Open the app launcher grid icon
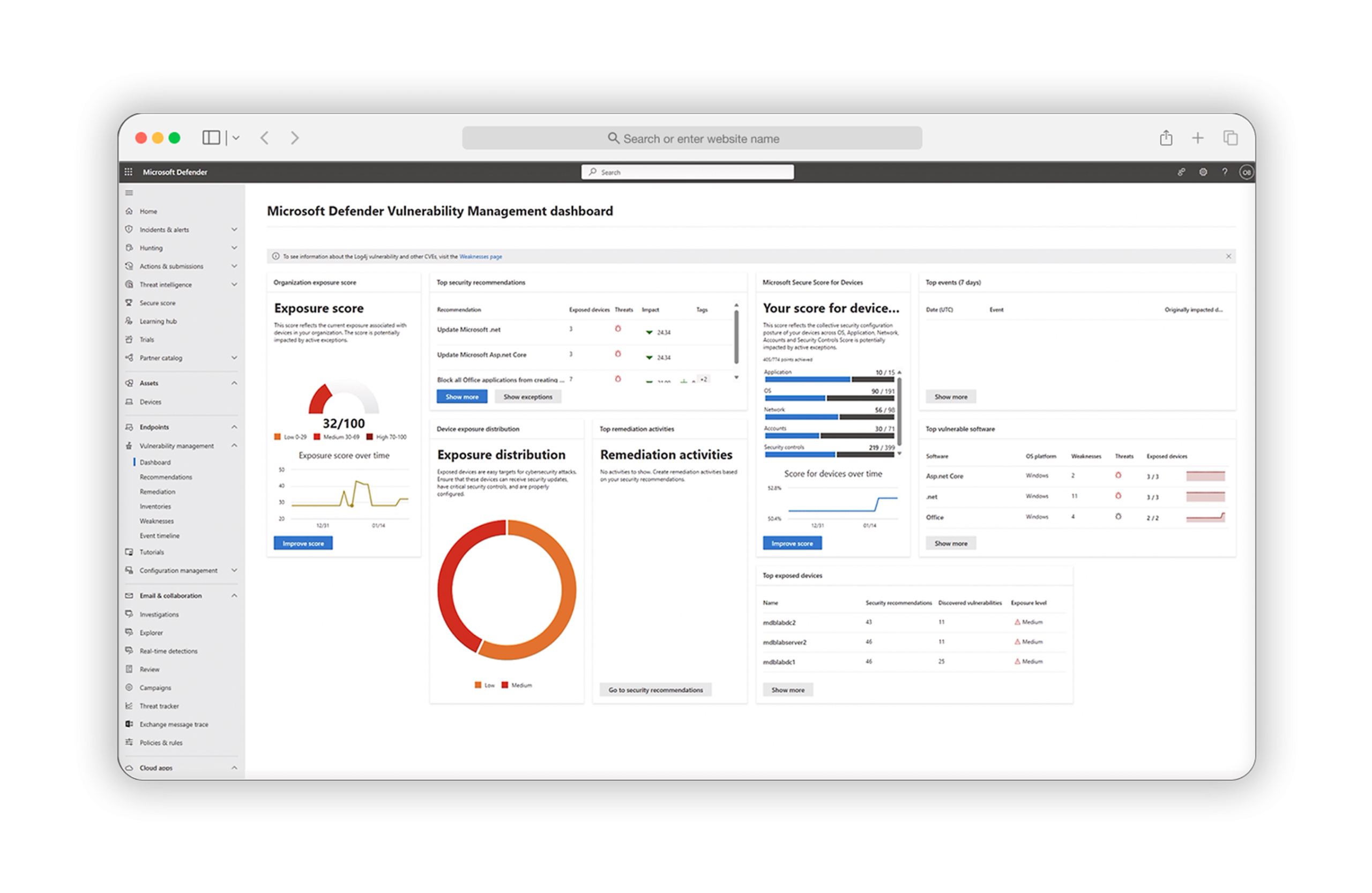Image resolution: width=1372 pixels, height=893 pixels. [x=129, y=172]
